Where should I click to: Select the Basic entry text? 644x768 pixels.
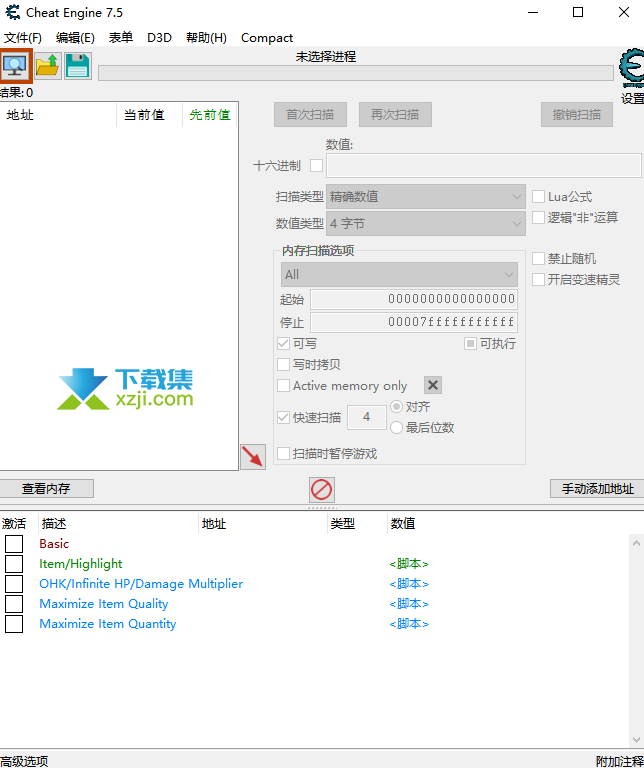click(54, 544)
